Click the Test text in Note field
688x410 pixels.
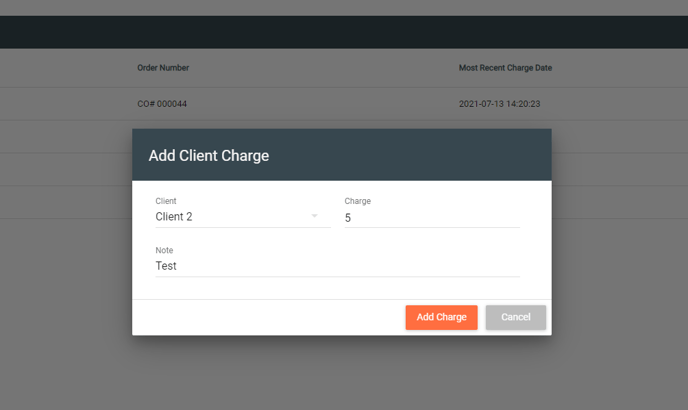(166, 266)
